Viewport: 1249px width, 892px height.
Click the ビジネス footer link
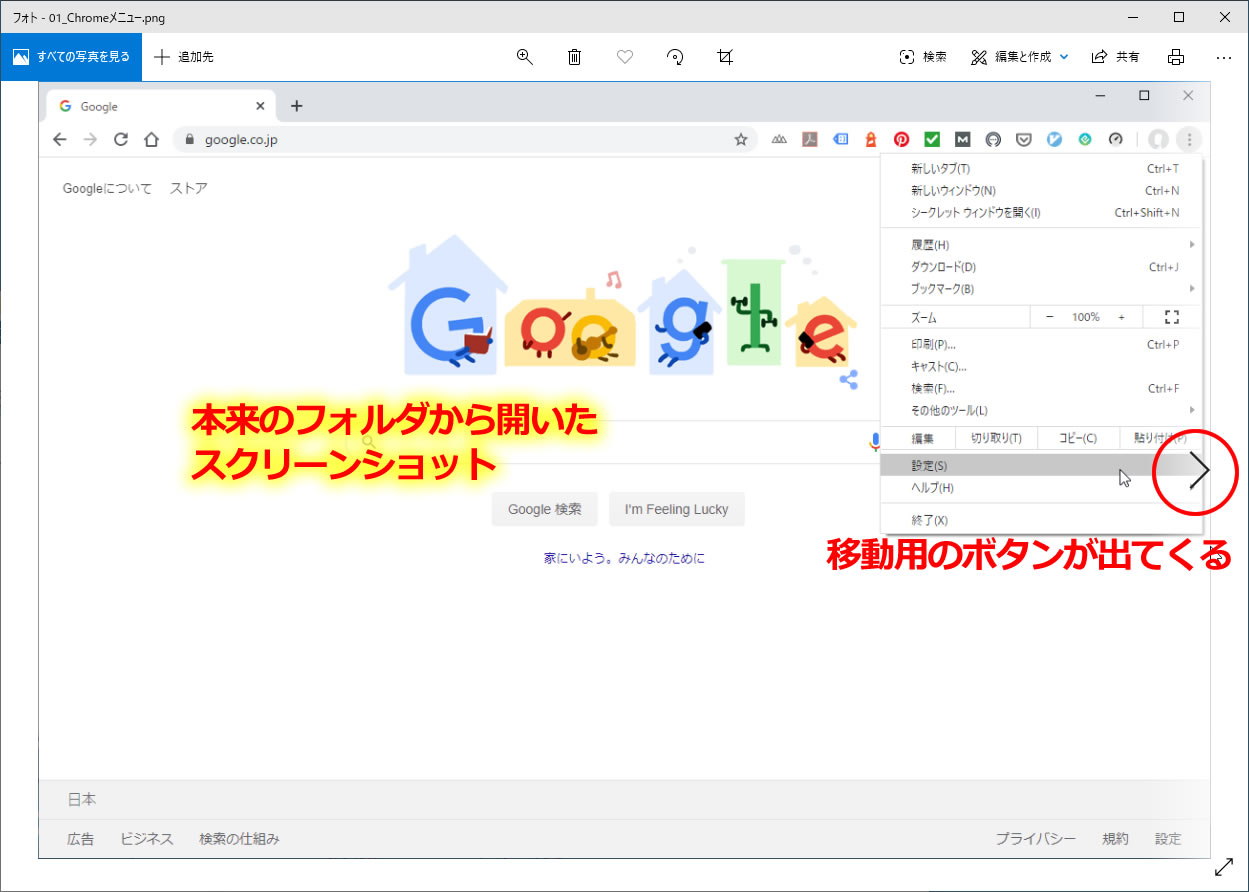tap(147, 839)
